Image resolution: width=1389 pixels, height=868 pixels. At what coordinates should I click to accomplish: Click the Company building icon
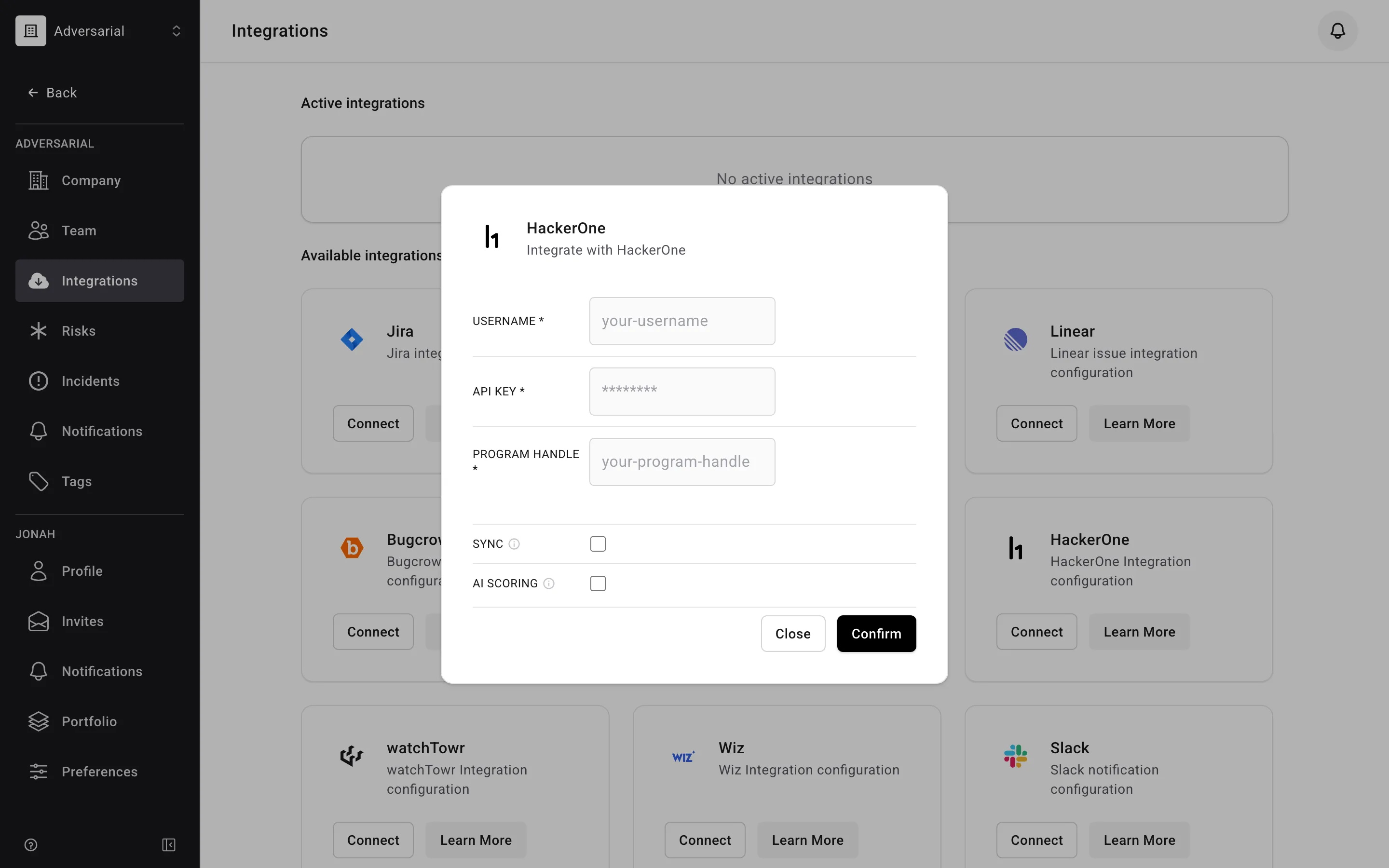(x=39, y=180)
